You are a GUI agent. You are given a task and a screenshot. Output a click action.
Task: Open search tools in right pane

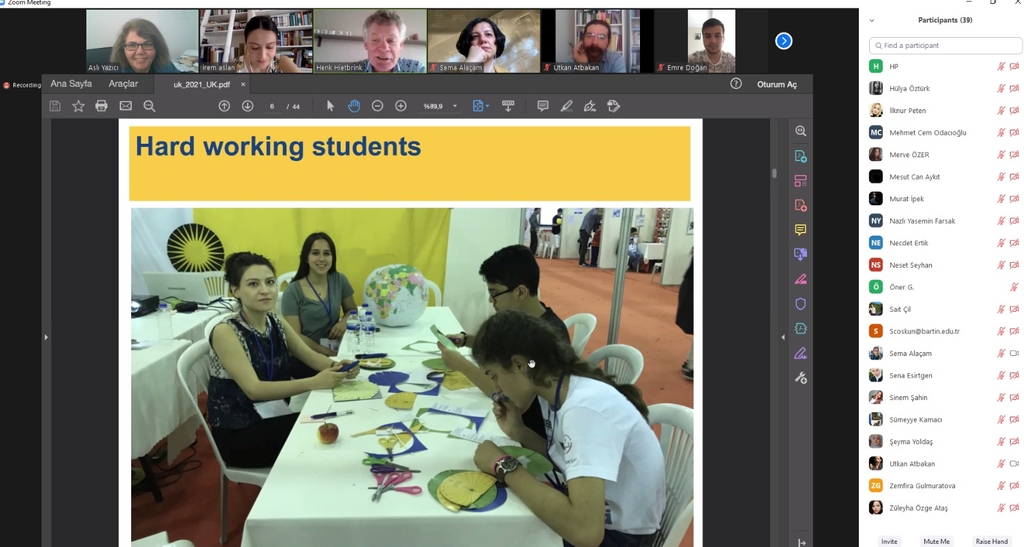point(801,131)
